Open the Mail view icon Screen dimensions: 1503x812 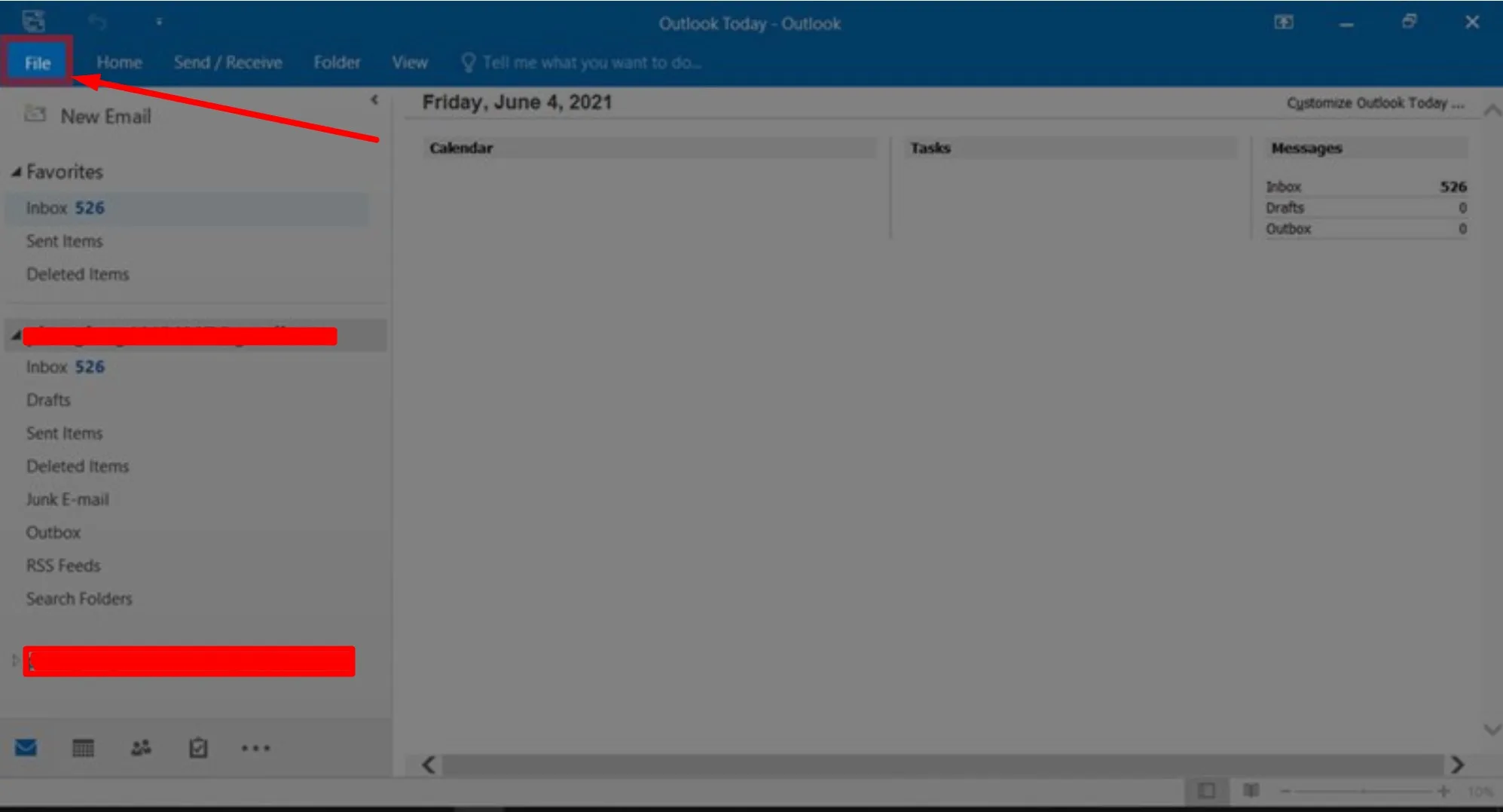click(26, 747)
